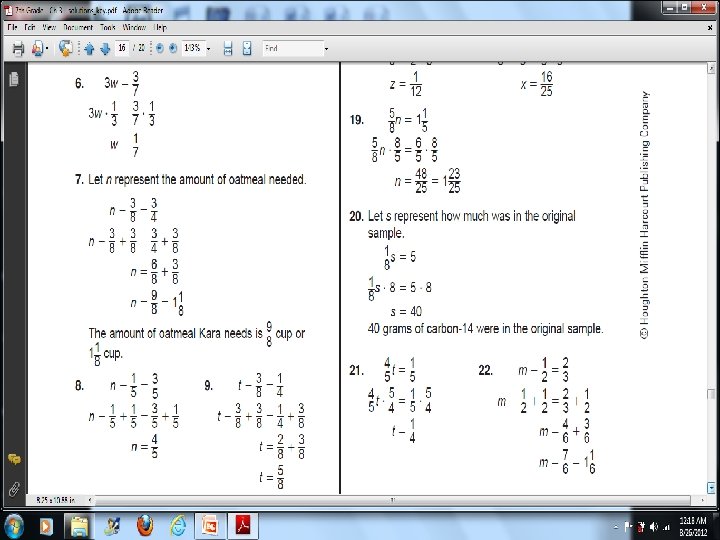This screenshot has width=720, height=540.
Task: Click the taskbar clock showing 8/26/2012
Action: pos(693,527)
